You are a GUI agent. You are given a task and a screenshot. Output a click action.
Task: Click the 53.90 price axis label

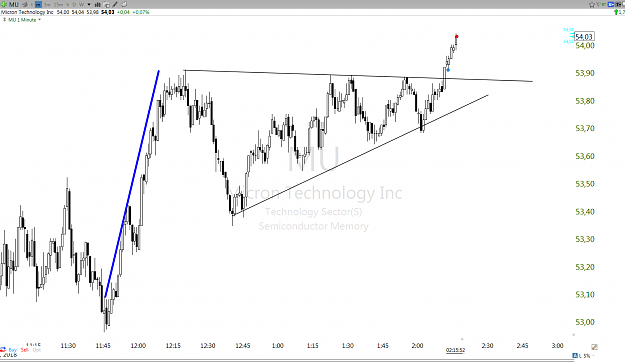(585, 73)
